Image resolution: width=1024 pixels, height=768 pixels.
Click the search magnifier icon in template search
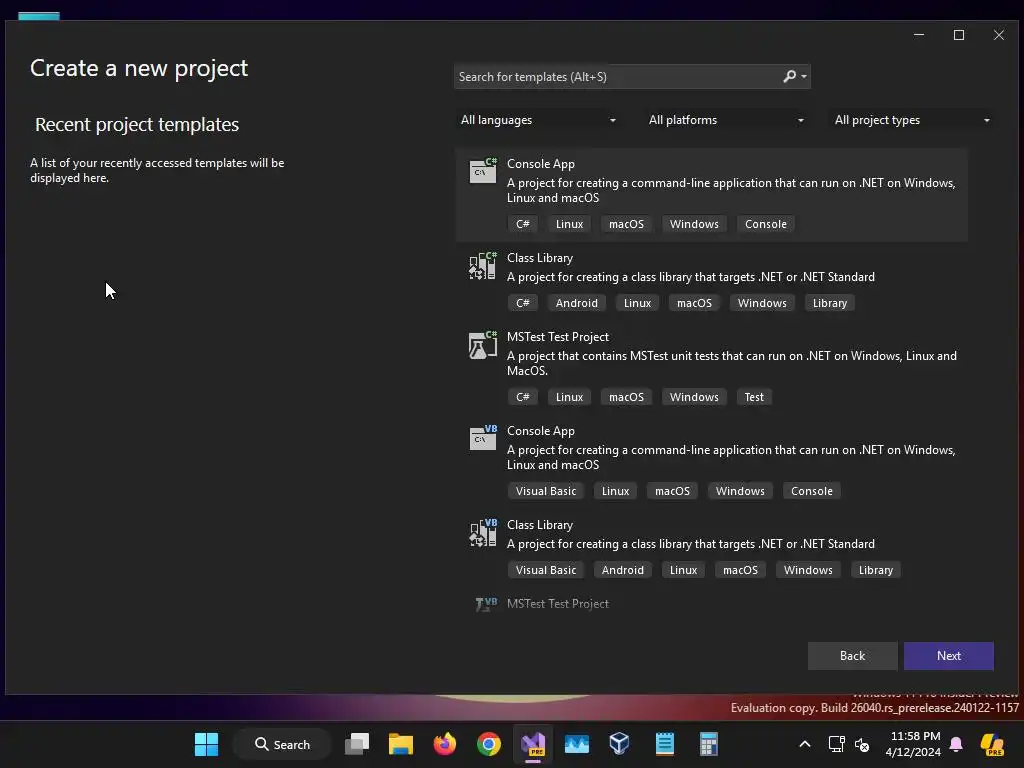pyautogui.click(x=790, y=76)
